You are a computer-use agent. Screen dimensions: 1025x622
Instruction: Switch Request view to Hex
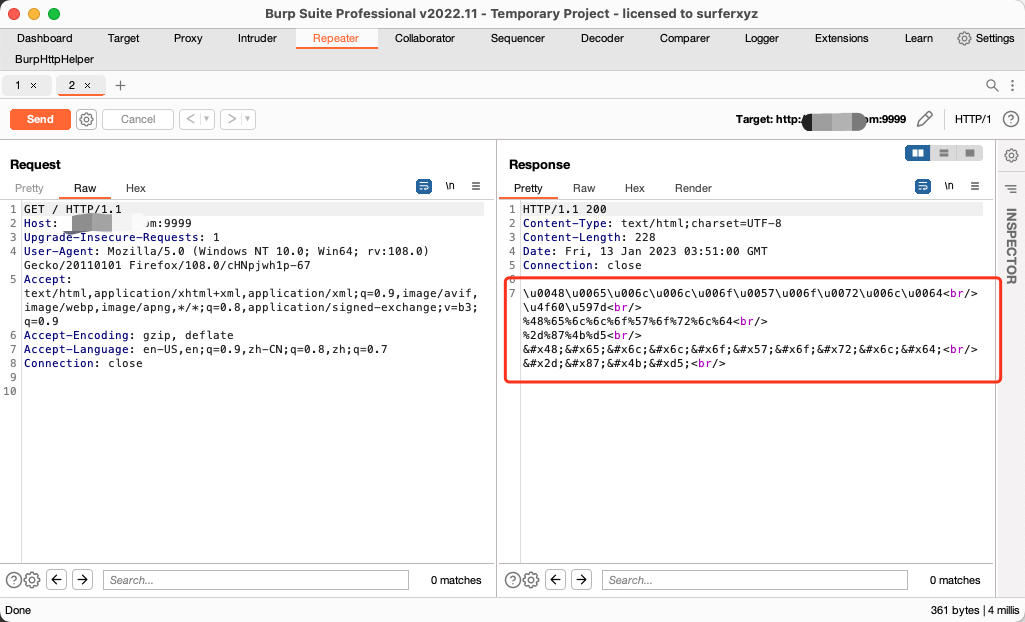[136, 188]
